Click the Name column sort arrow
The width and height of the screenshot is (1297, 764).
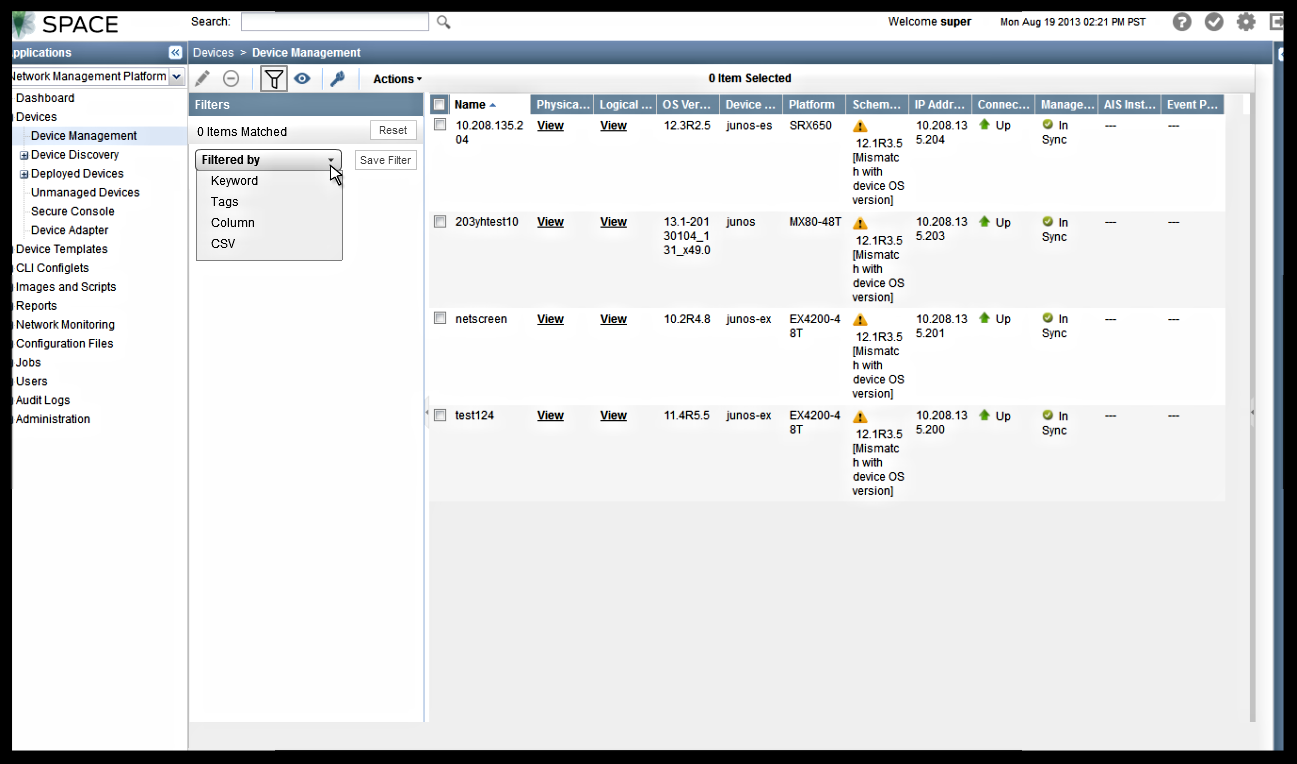point(493,105)
